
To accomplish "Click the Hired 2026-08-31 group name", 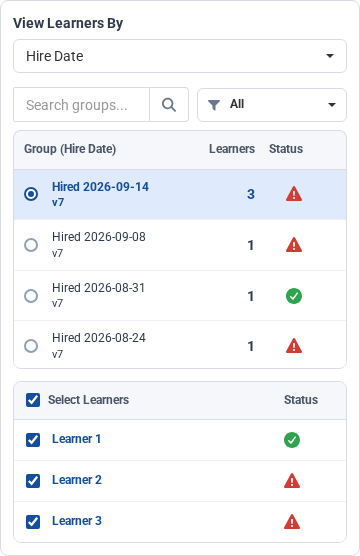I will point(99,288).
